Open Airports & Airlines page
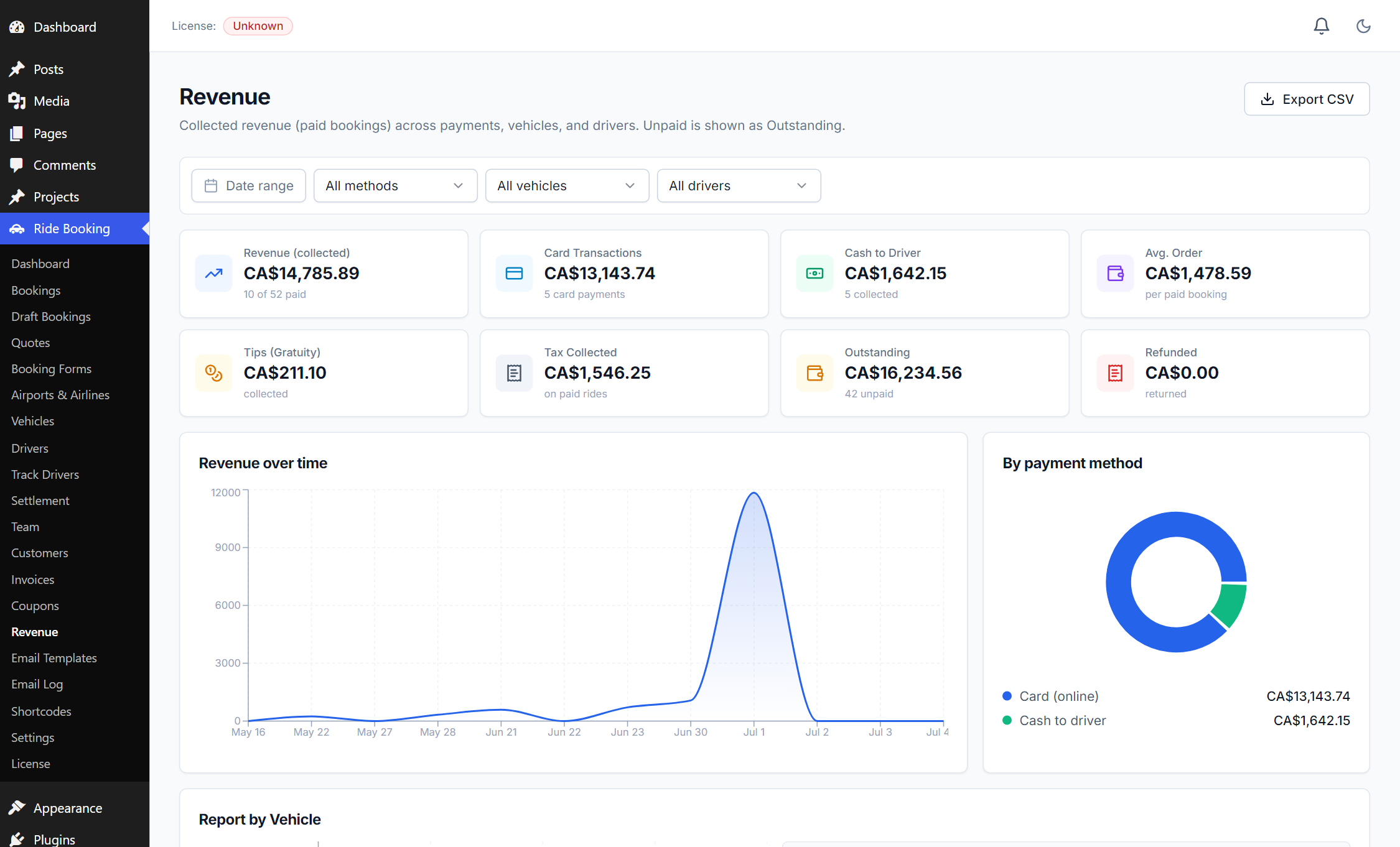 60,395
